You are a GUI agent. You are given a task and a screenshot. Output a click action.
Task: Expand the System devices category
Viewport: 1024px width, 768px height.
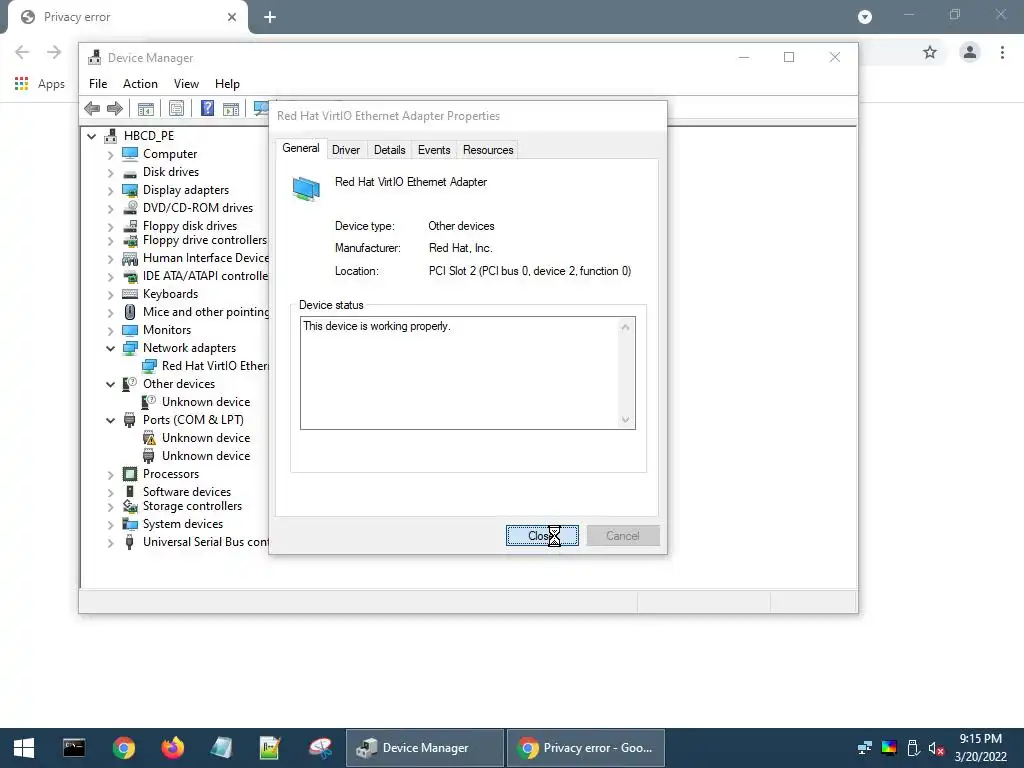[x=110, y=525]
